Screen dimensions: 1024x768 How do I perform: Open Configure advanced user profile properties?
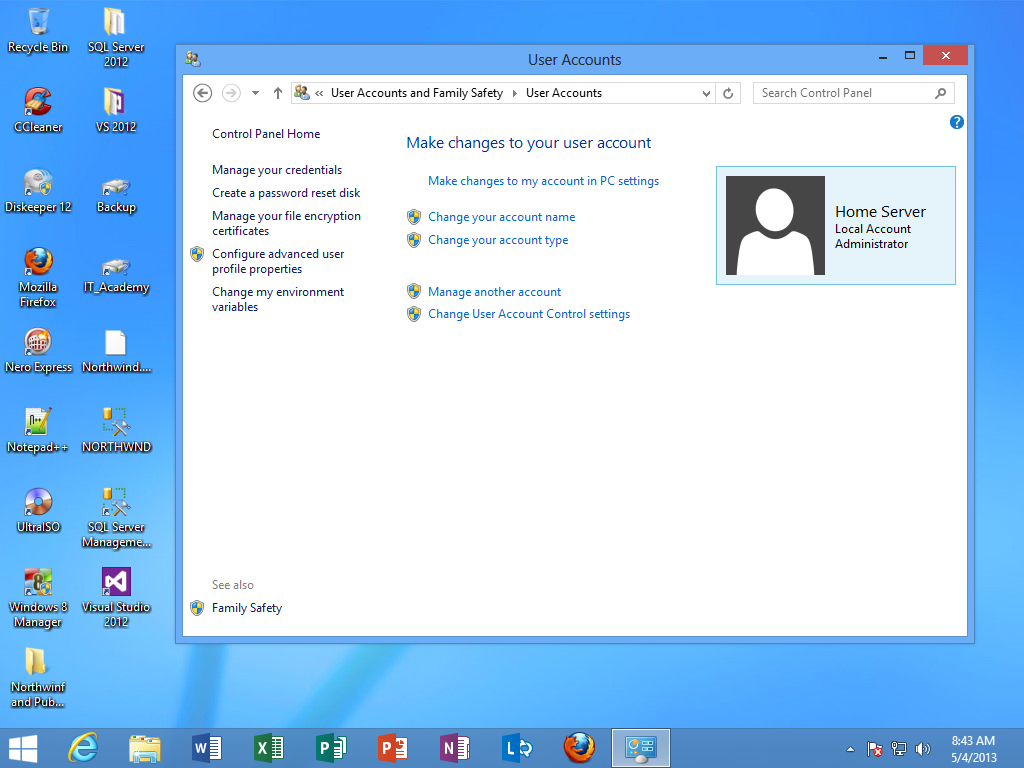278,261
